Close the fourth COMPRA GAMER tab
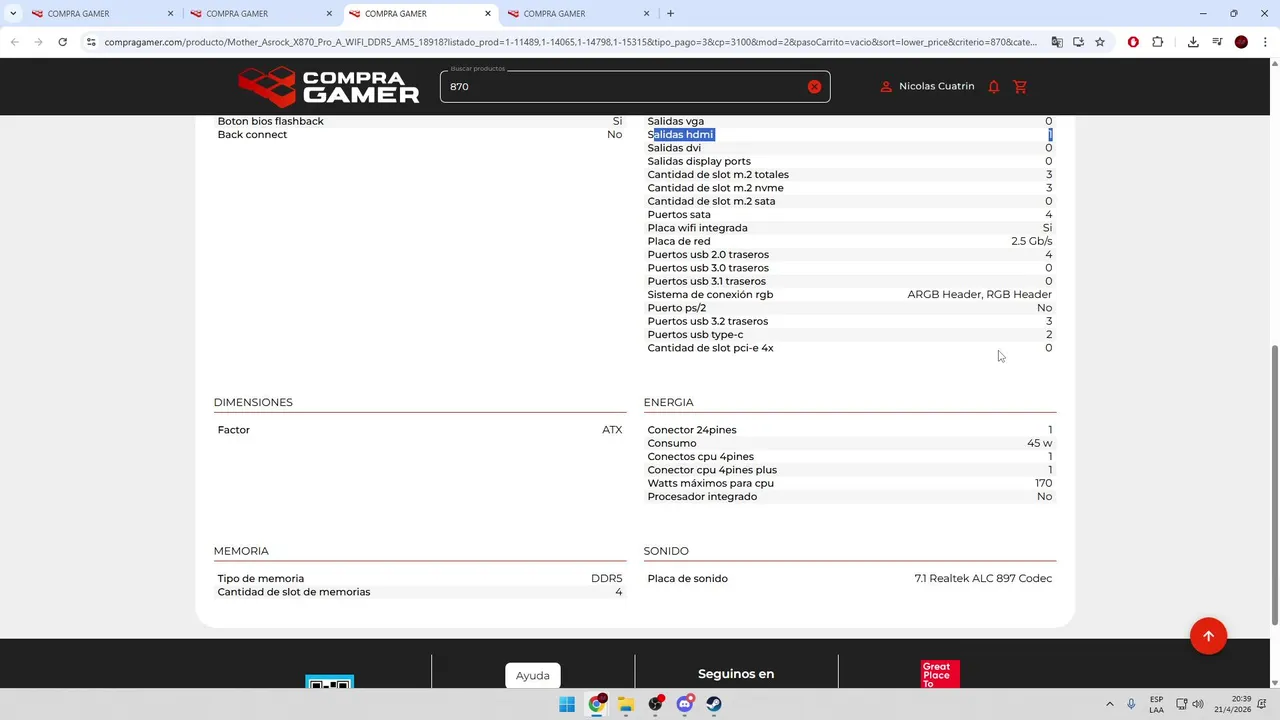This screenshot has height=720, width=1280. 646,14
